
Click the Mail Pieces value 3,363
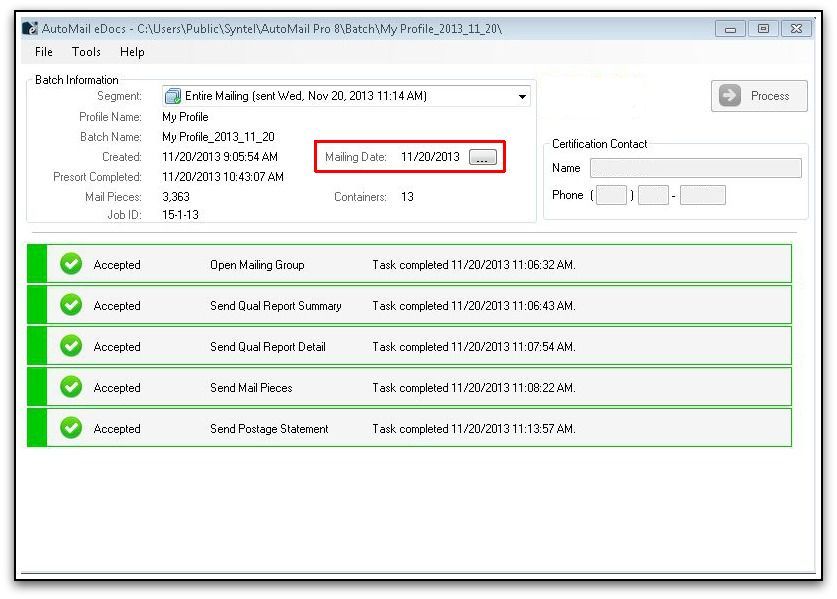176,197
